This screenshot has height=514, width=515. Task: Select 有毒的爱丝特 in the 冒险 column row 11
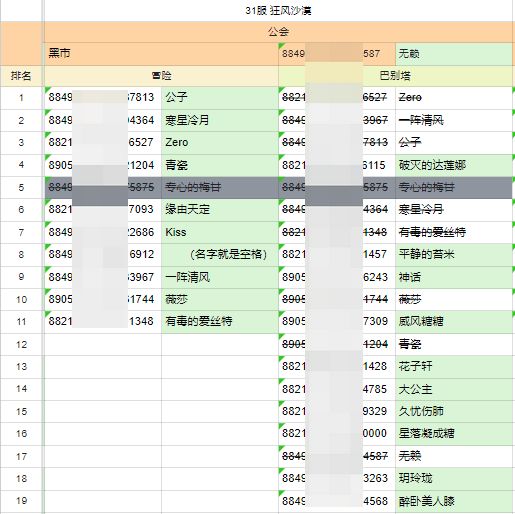click(220, 322)
